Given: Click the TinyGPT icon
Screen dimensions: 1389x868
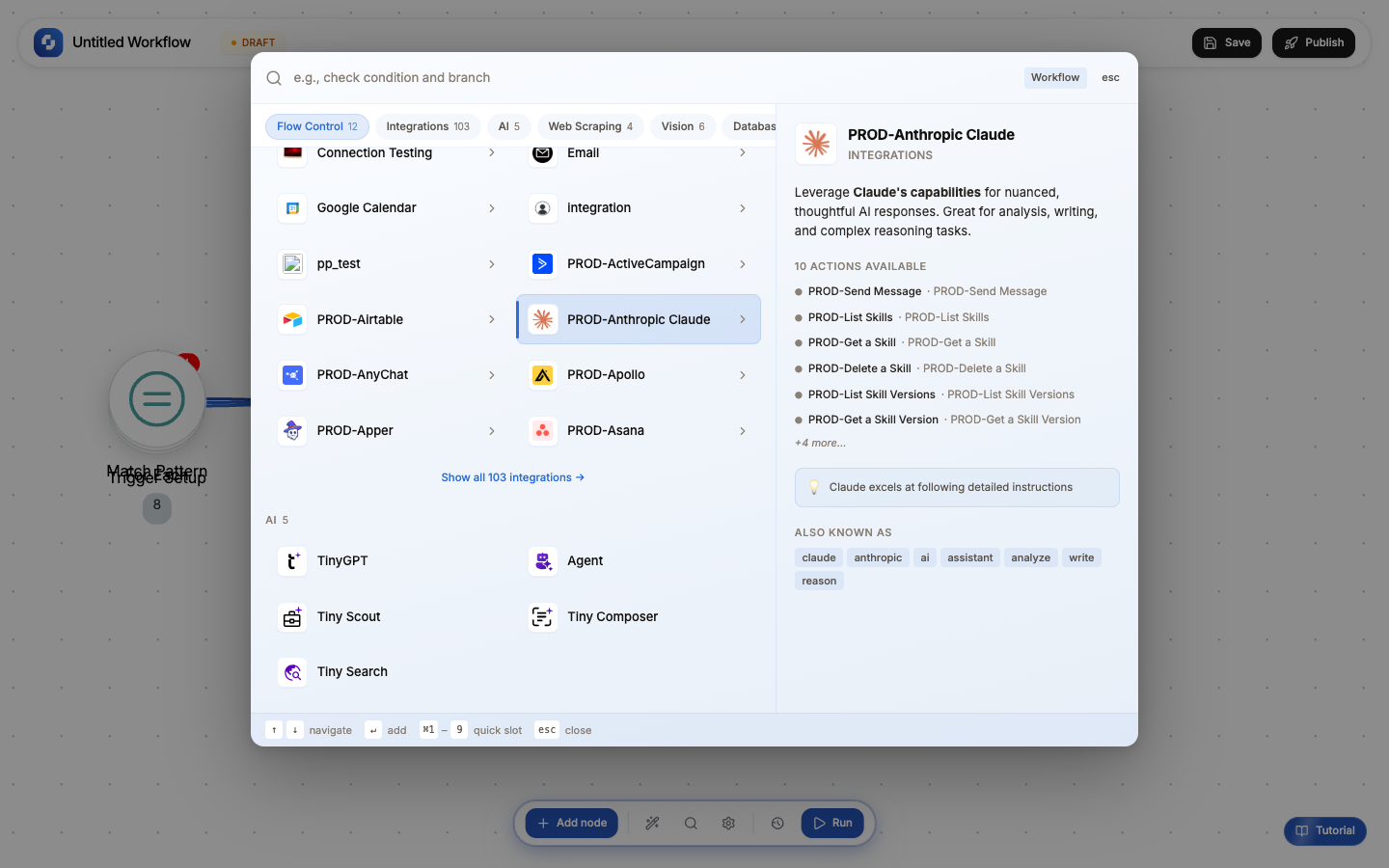Looking at the screenshot, I should (292, 561).
